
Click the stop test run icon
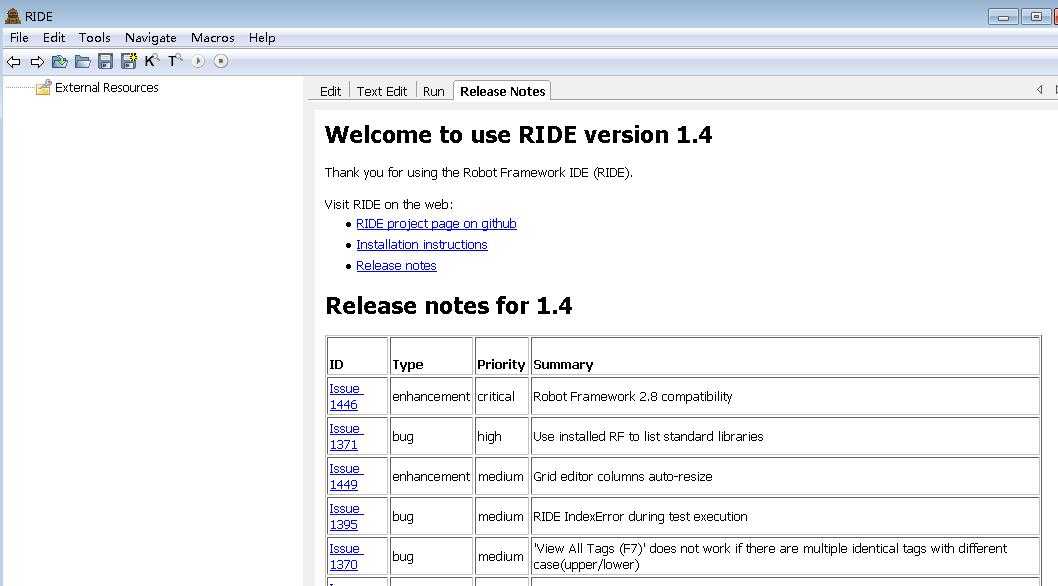click(x=221, y=61)
